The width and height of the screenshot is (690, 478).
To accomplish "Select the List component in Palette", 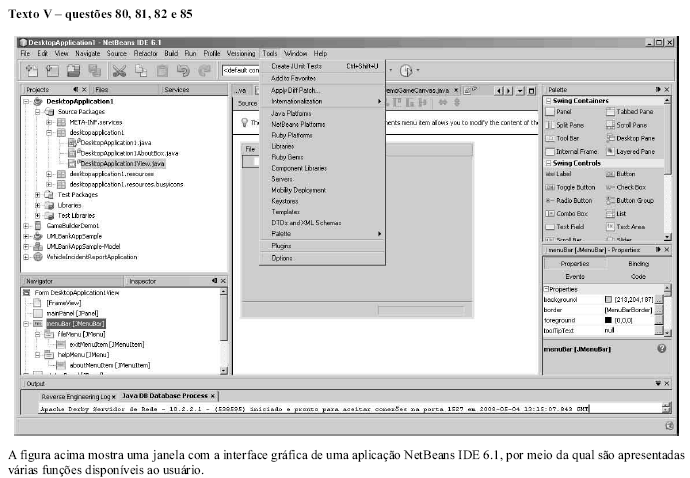I will click(617, 214).
